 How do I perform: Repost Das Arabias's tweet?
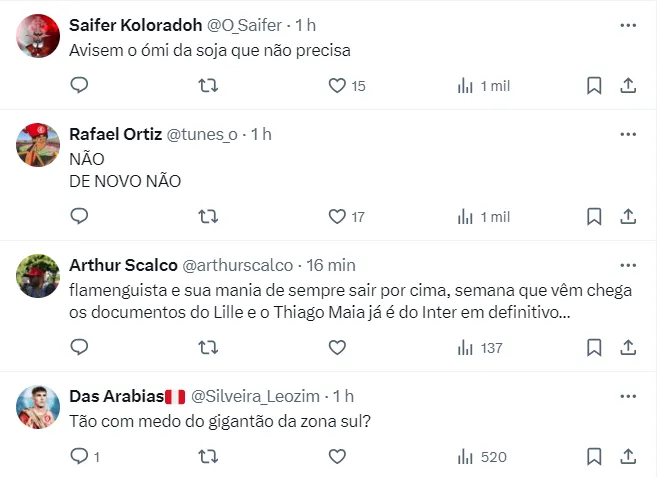[208, 457]
